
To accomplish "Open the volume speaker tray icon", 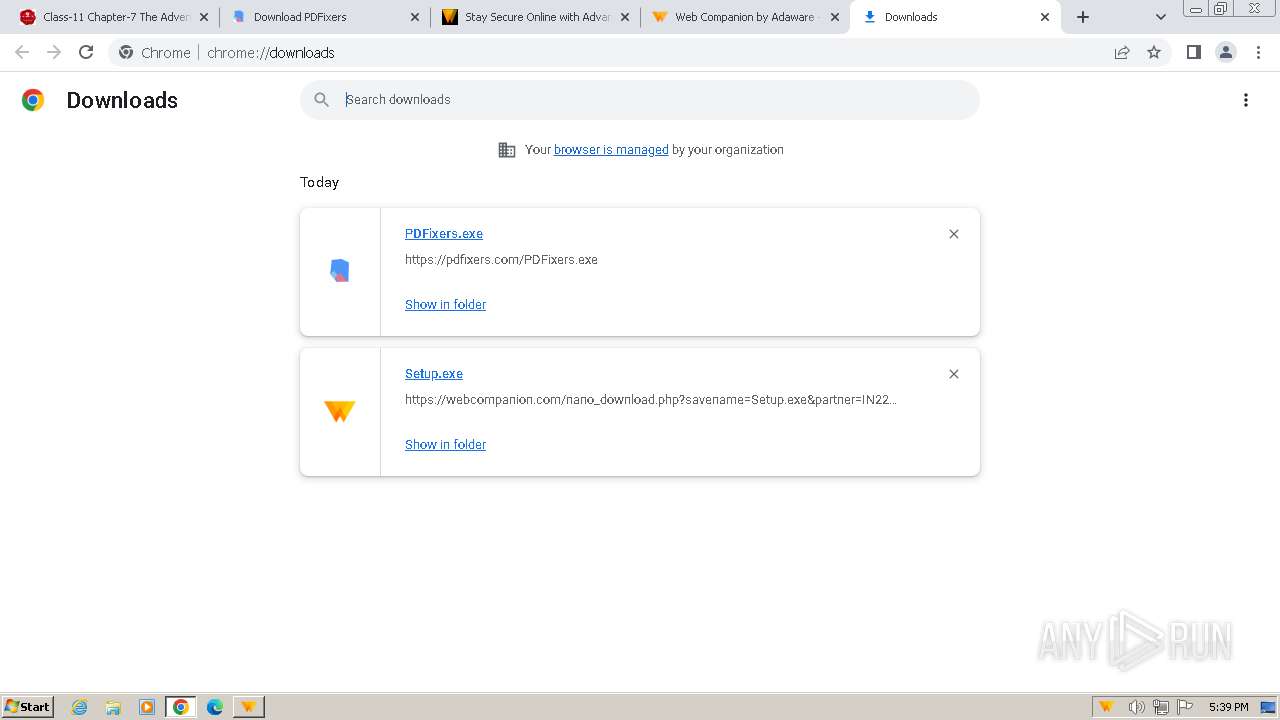I will pos(1137,707).
